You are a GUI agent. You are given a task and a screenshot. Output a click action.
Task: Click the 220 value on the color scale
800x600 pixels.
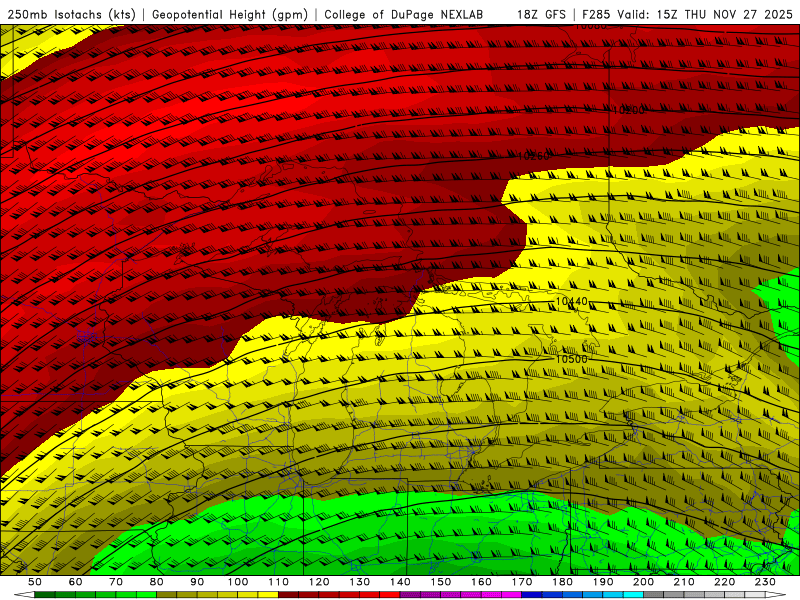[725, 582]
